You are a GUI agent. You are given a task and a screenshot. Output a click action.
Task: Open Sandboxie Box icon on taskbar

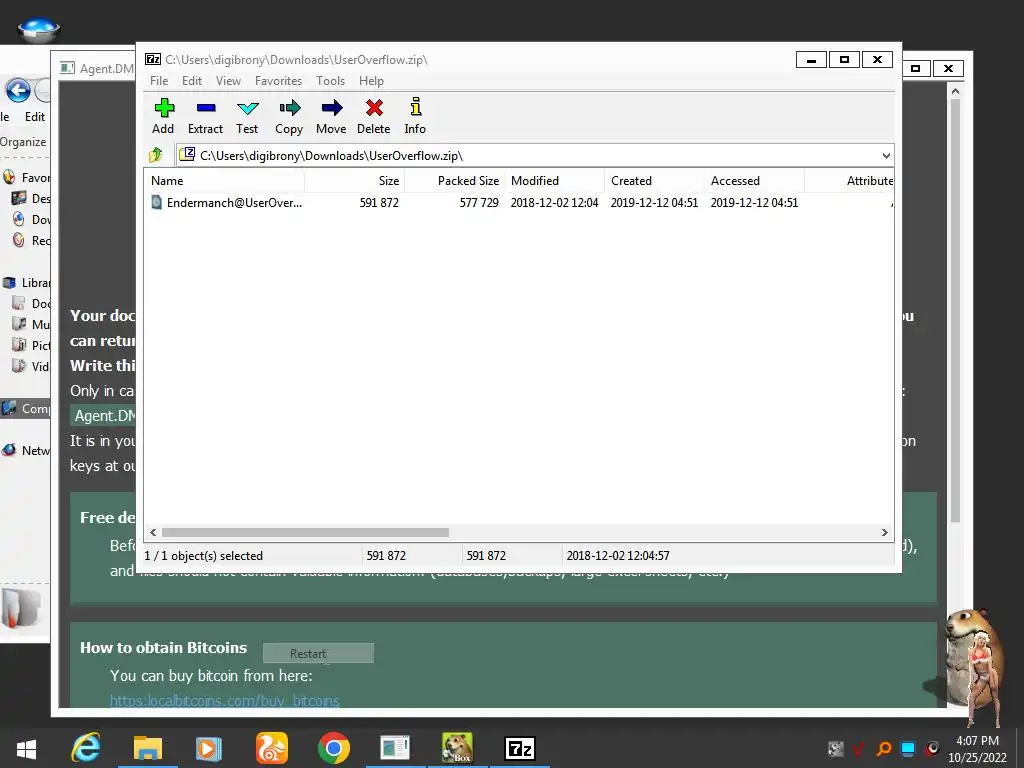click(x=457, y=748)
